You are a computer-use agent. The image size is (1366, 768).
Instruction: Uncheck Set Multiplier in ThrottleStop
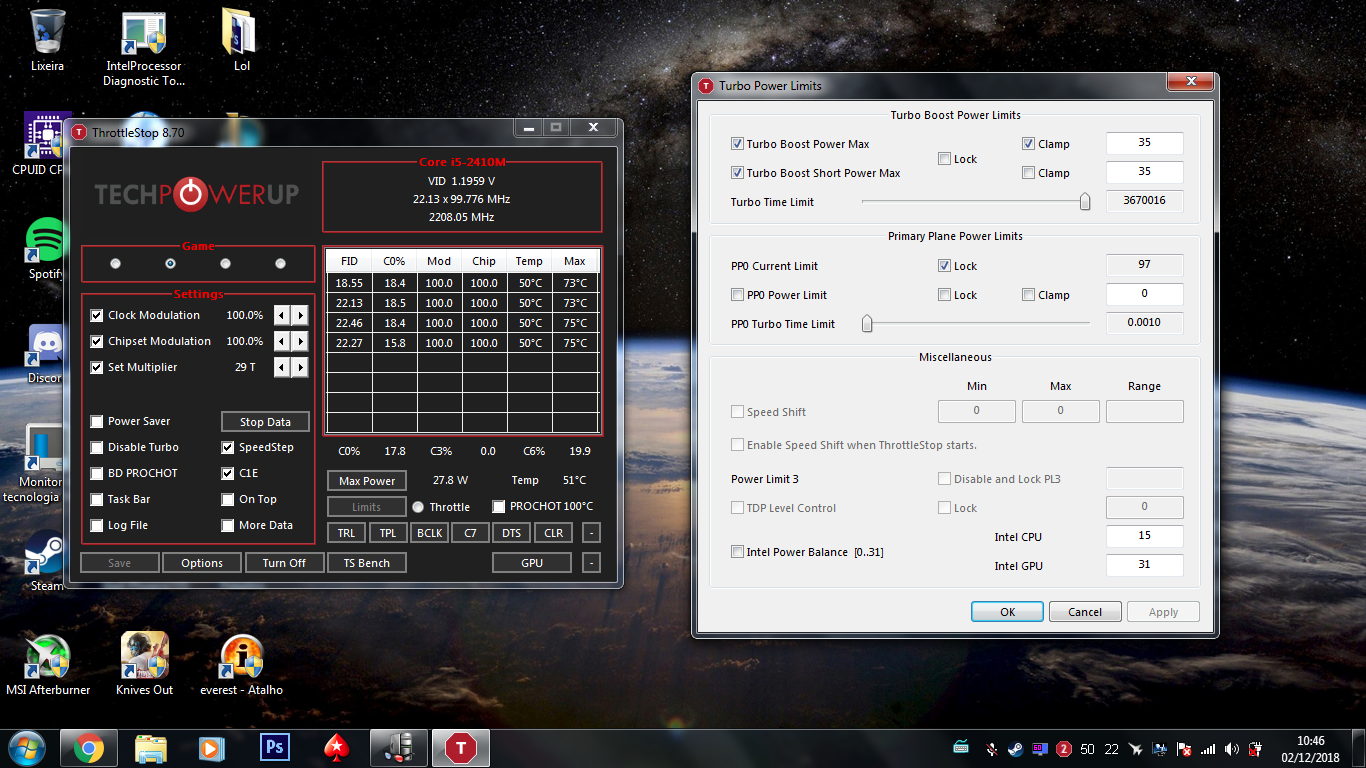[97, 367]
